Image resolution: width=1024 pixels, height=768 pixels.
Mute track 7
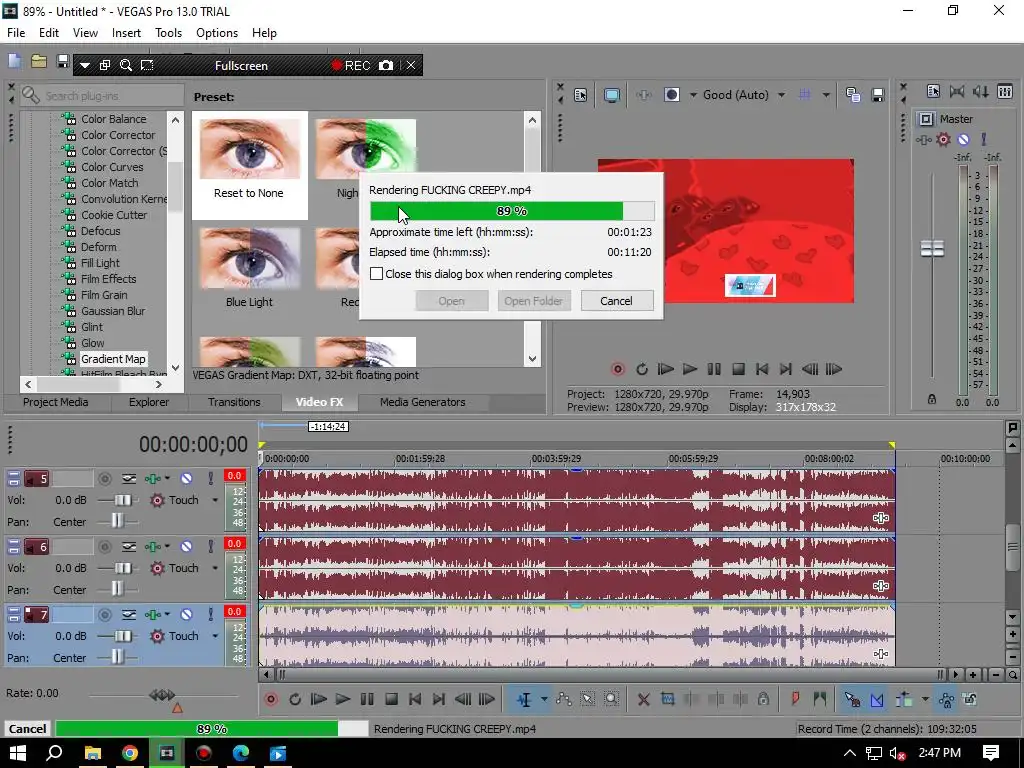click(187, 615)
